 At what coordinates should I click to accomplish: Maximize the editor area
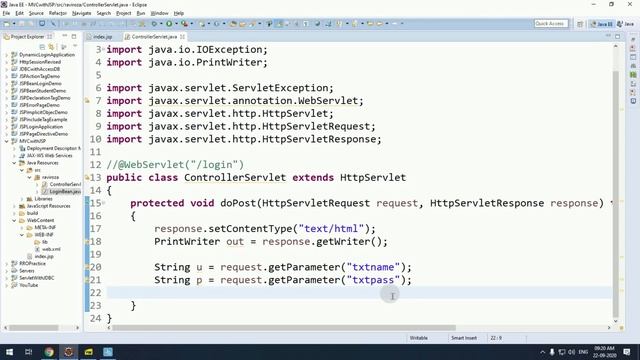[x=618, y=36]
